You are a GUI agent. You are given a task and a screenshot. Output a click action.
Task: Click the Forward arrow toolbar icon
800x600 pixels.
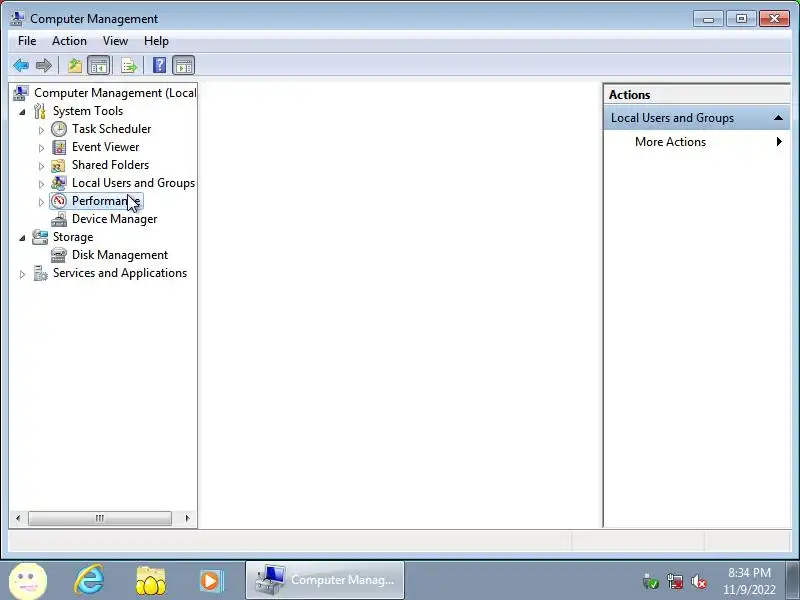click(x=44, y=65)
